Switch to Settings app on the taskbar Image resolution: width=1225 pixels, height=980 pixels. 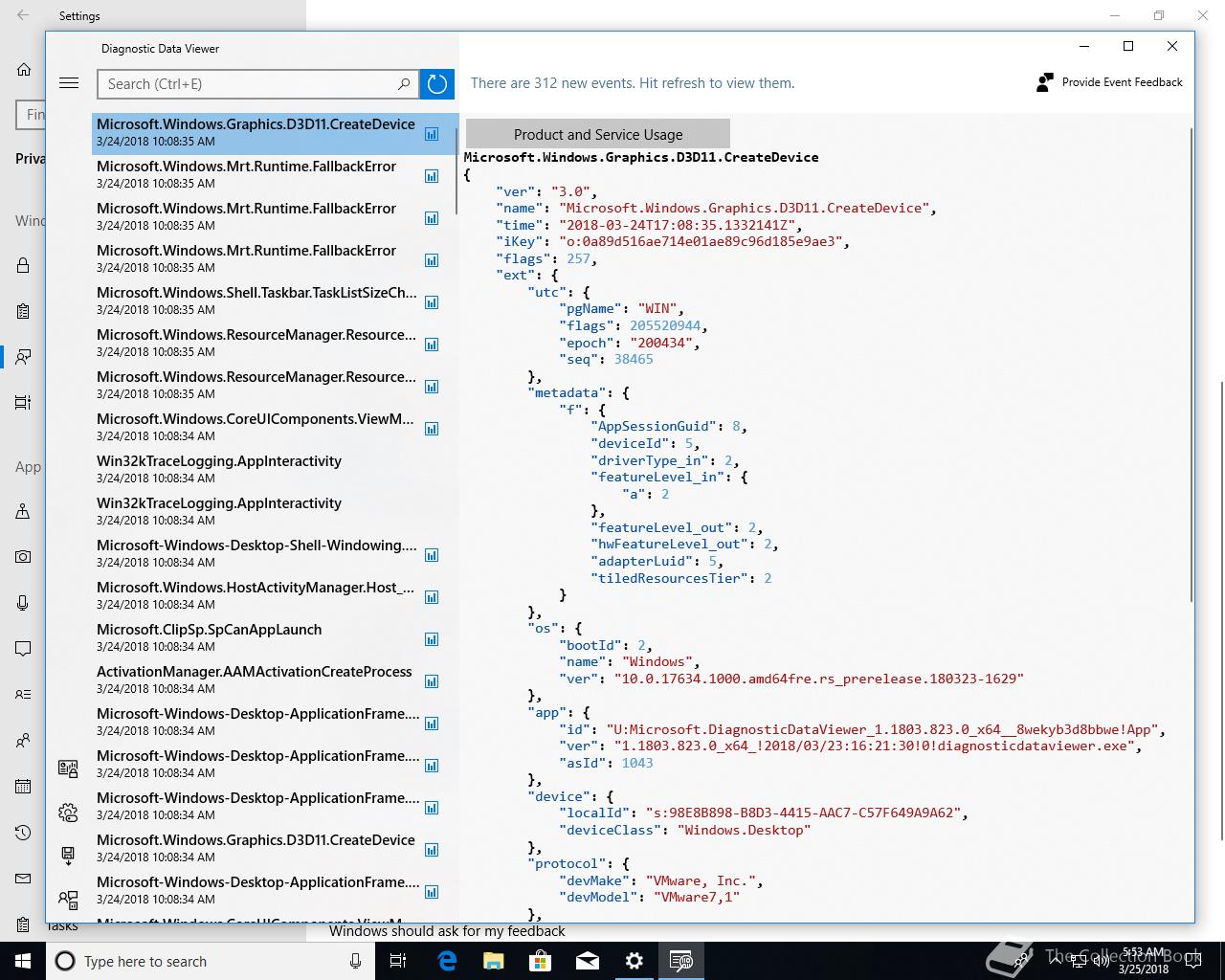[634, 961]
